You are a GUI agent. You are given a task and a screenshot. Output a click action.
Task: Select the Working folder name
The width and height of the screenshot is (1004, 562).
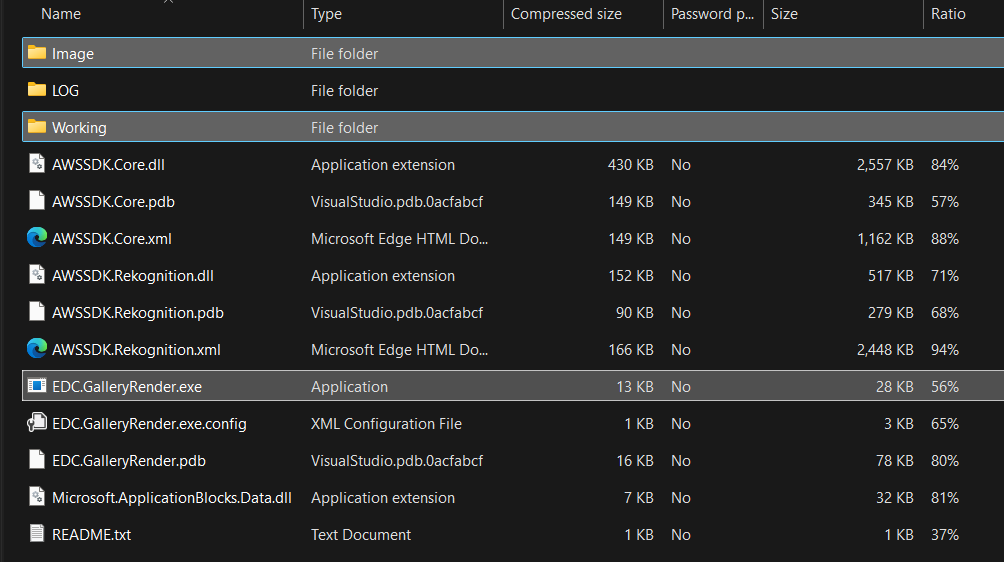pyautogui.click(x=79, y=128)
